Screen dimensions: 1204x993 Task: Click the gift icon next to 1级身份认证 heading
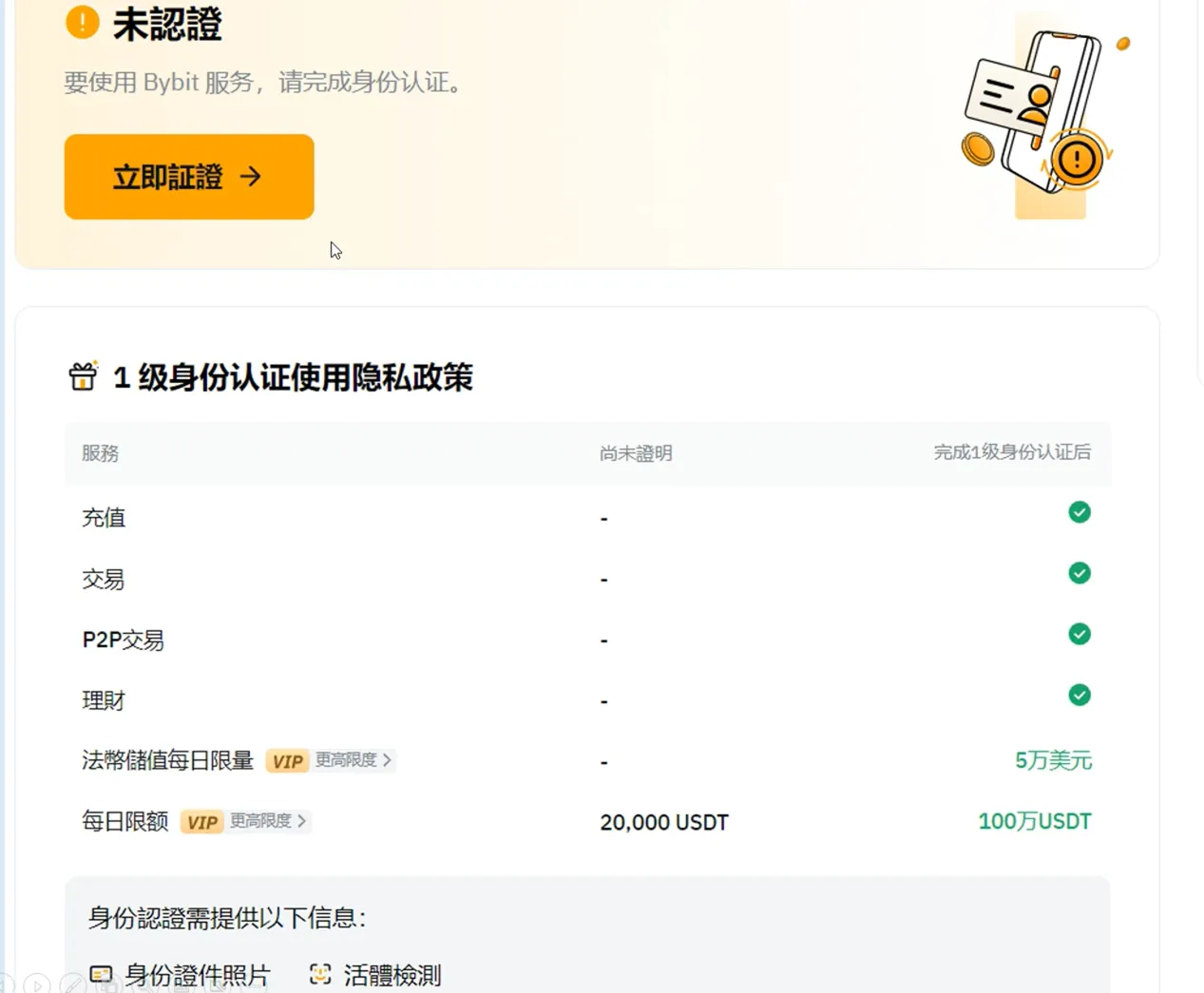[x=84, y=376]
